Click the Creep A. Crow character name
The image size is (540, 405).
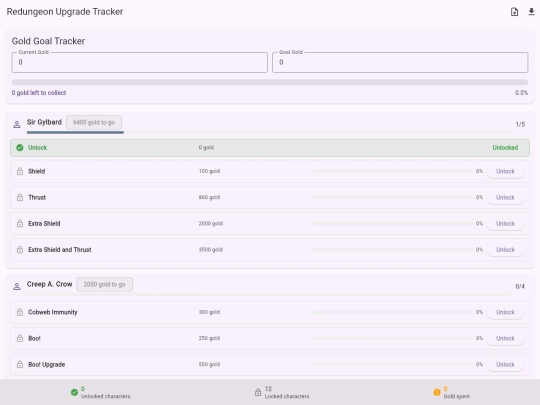coord(50,284)
